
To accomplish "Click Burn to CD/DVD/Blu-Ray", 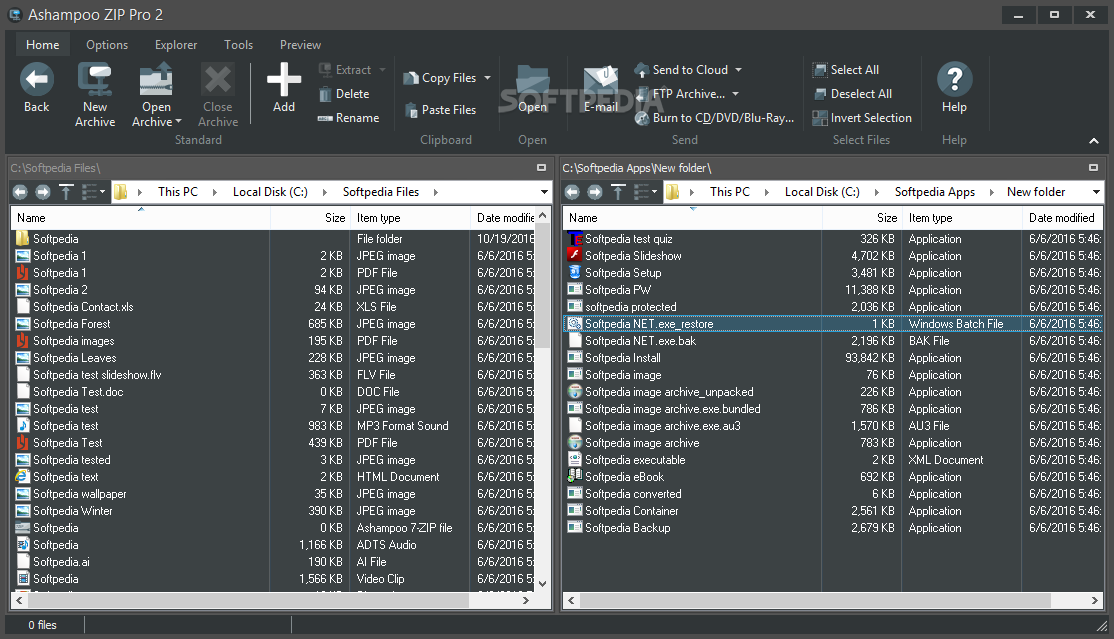I will point(714,118).
